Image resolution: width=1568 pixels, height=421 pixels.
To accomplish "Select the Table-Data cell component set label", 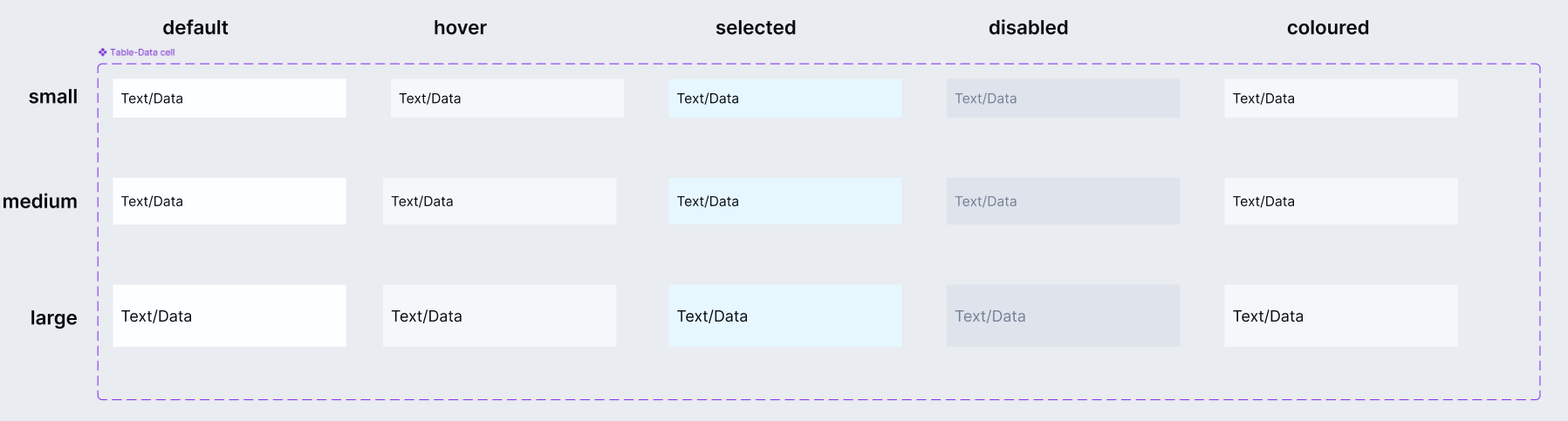I will 142,52.
